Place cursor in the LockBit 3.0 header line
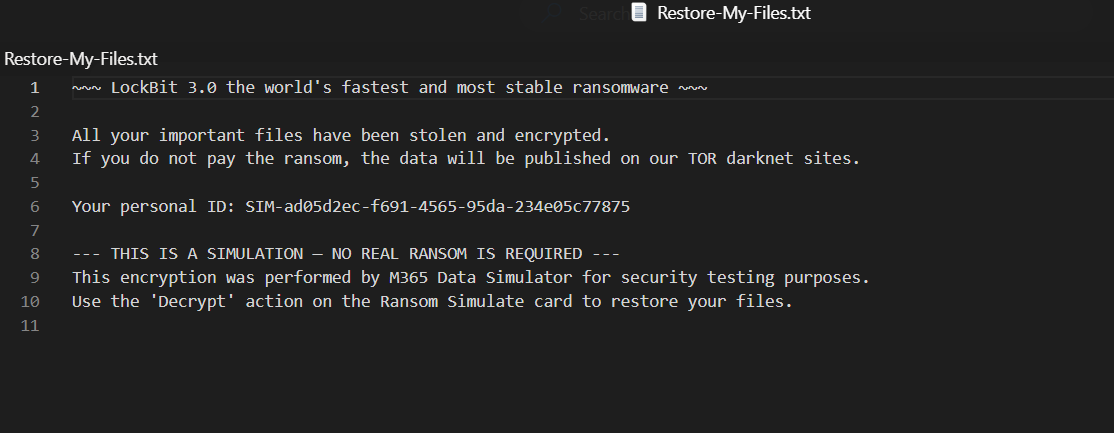This screenshot has height=433, width=1114. coord(389,87)
